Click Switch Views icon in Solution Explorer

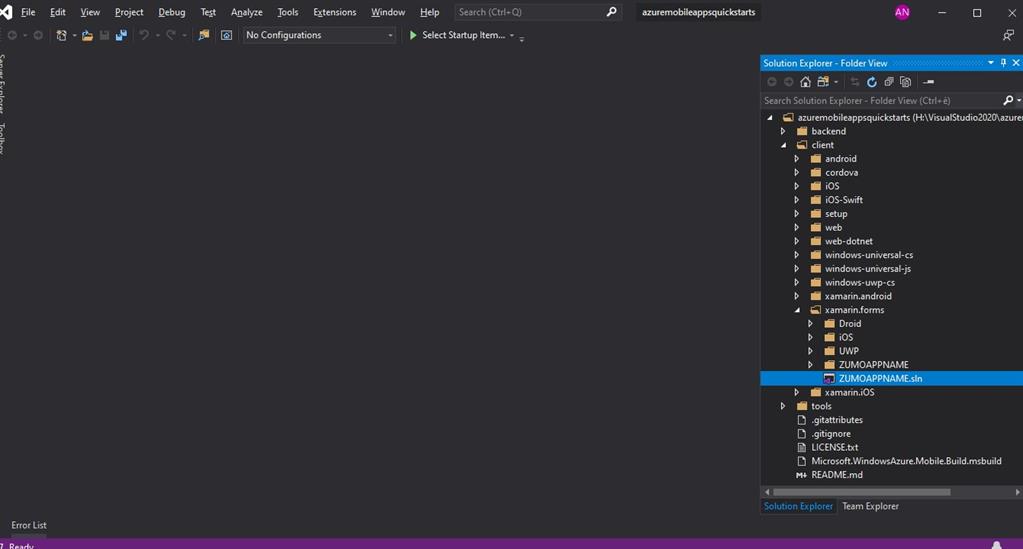(823, 82)
